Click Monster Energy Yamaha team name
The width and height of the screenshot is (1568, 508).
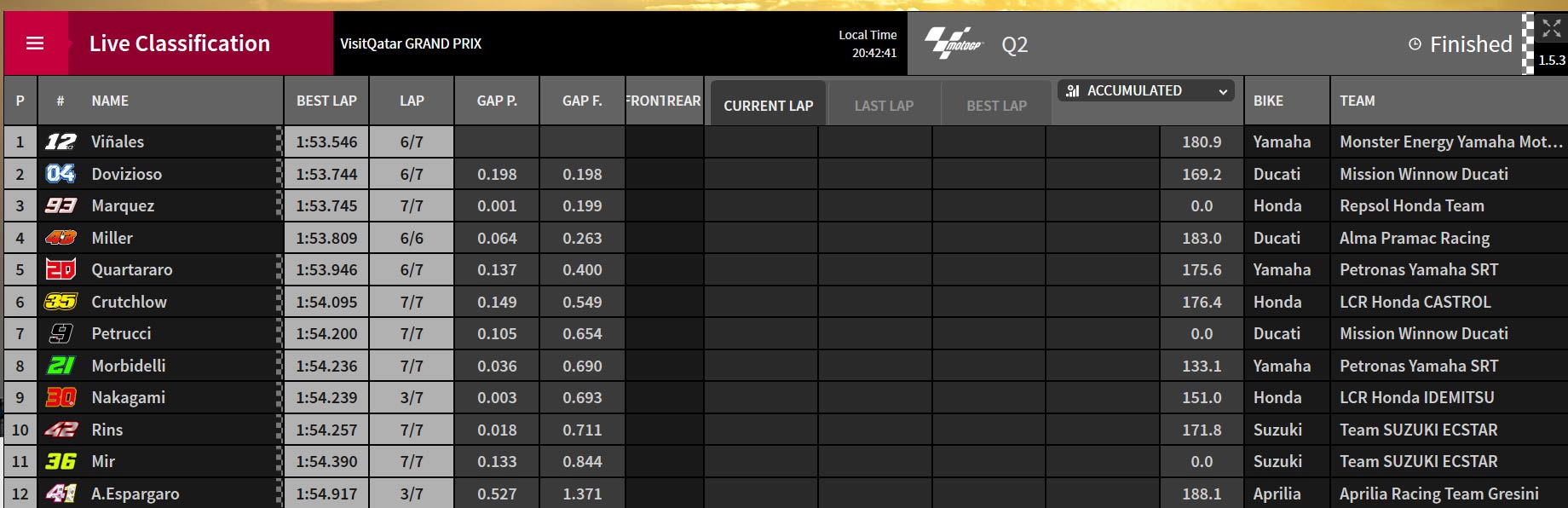point(1451,141)
